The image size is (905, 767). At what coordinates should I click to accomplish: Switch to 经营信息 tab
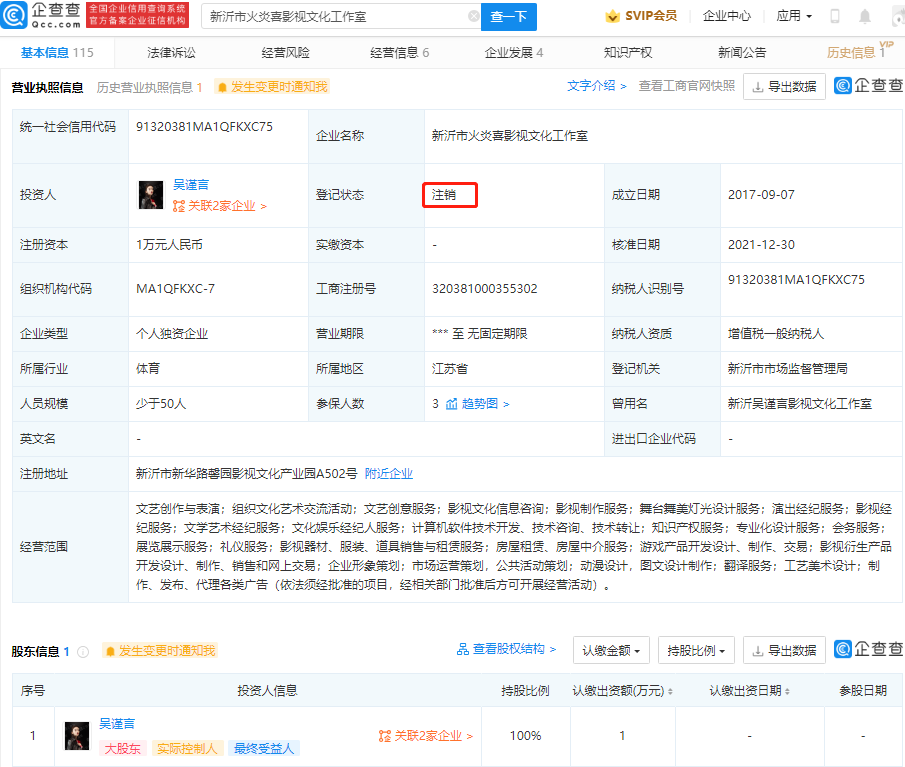399,53
